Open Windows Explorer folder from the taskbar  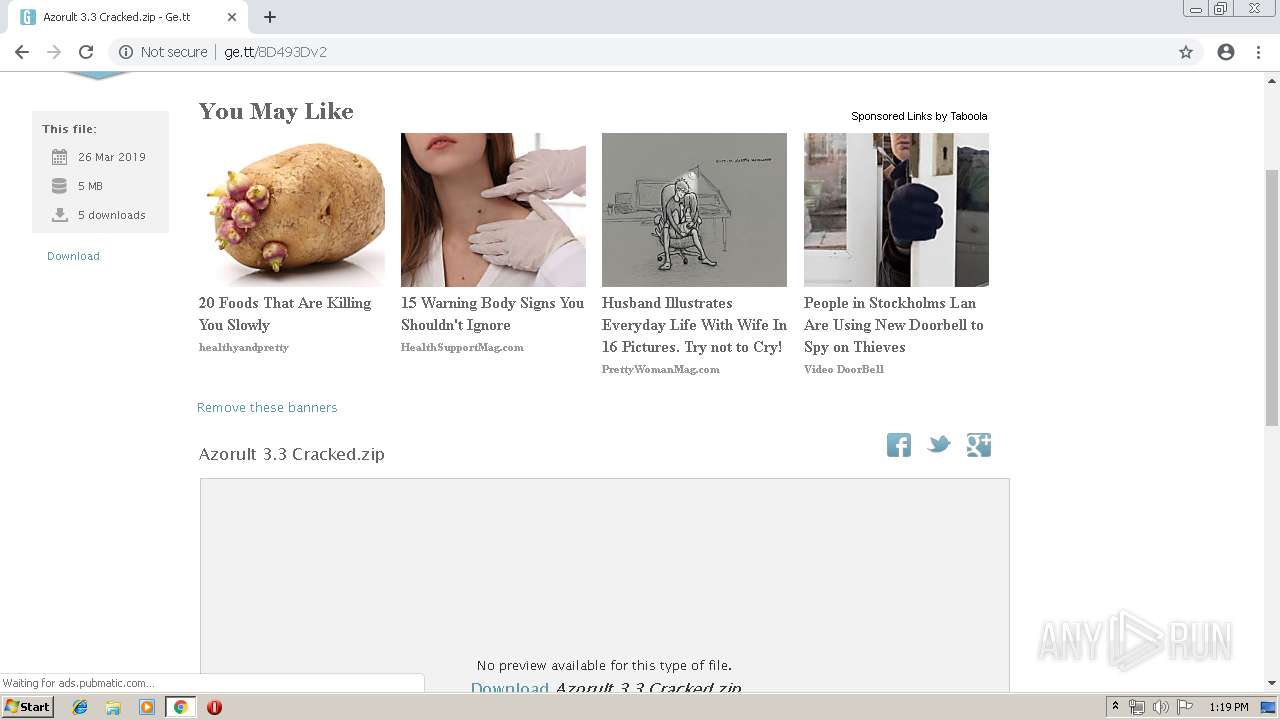pos(113,707)
